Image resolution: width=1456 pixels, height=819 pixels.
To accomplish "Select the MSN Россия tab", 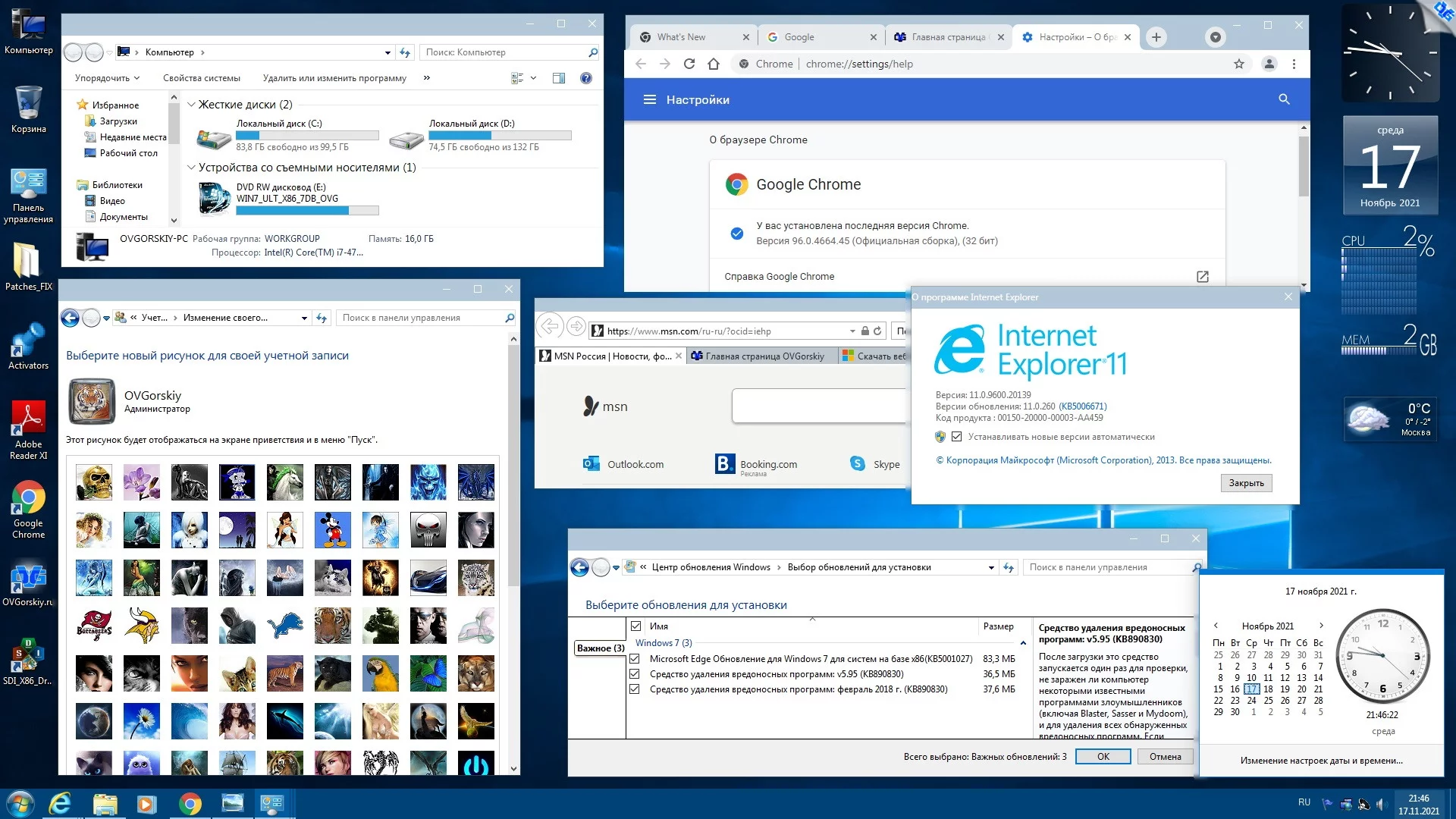I will 607,356.
